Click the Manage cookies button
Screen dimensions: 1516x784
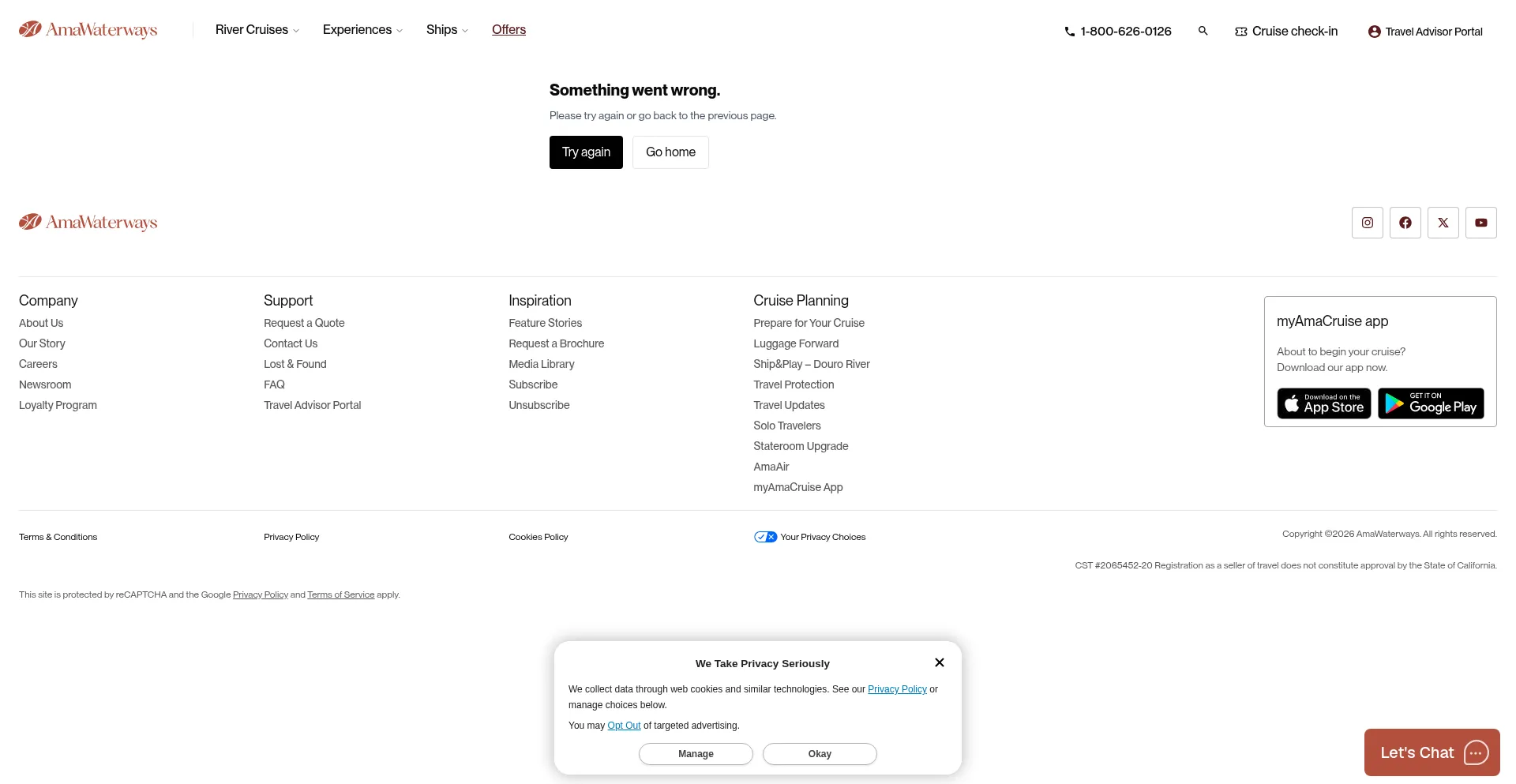tap(696, 754)
